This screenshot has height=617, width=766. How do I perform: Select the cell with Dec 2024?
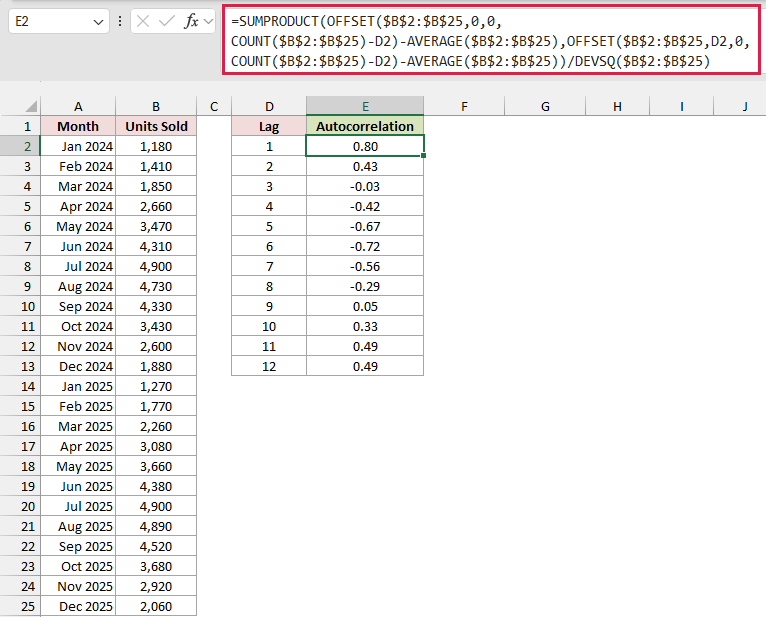click(x=78, y=366)
